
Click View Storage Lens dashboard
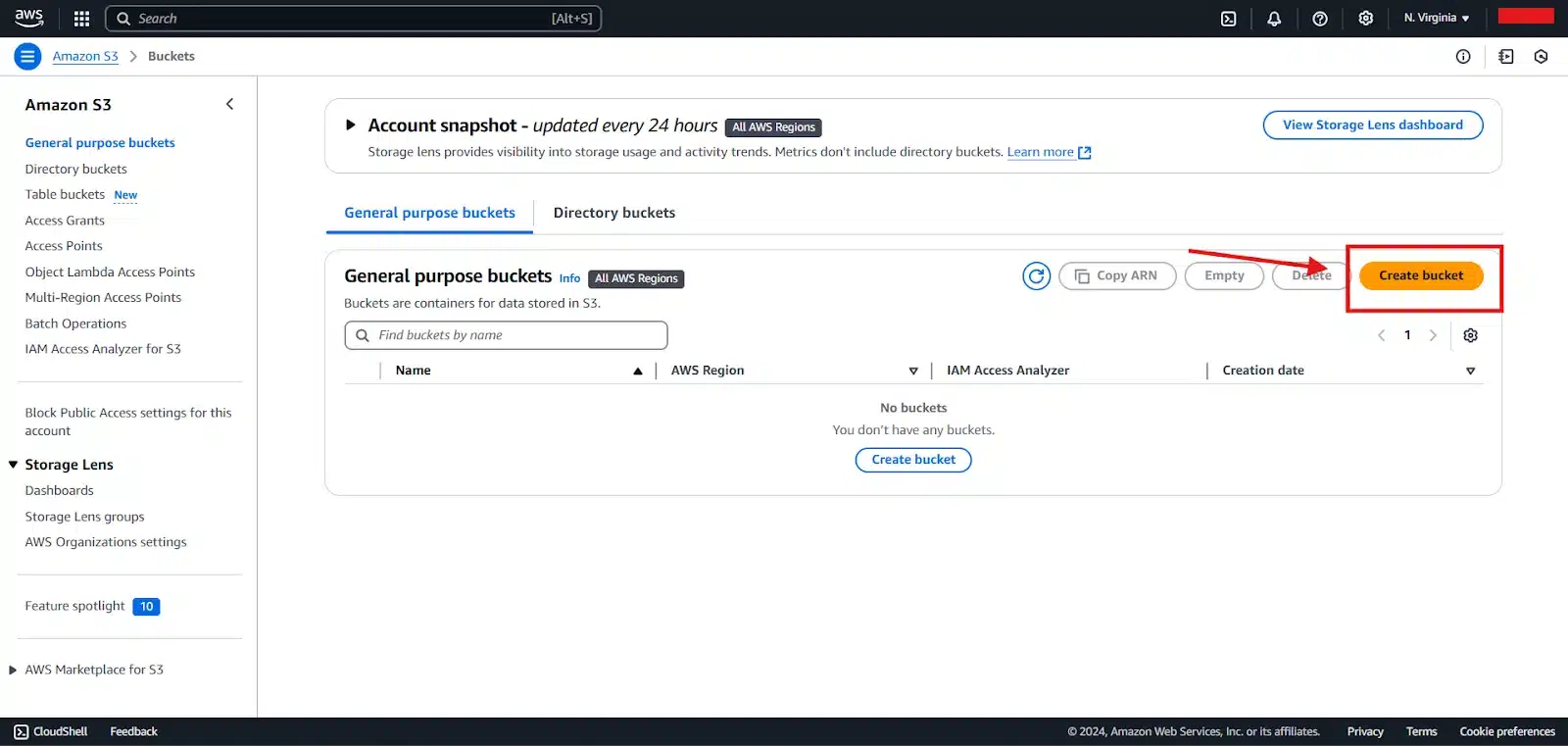[1373, 125]
